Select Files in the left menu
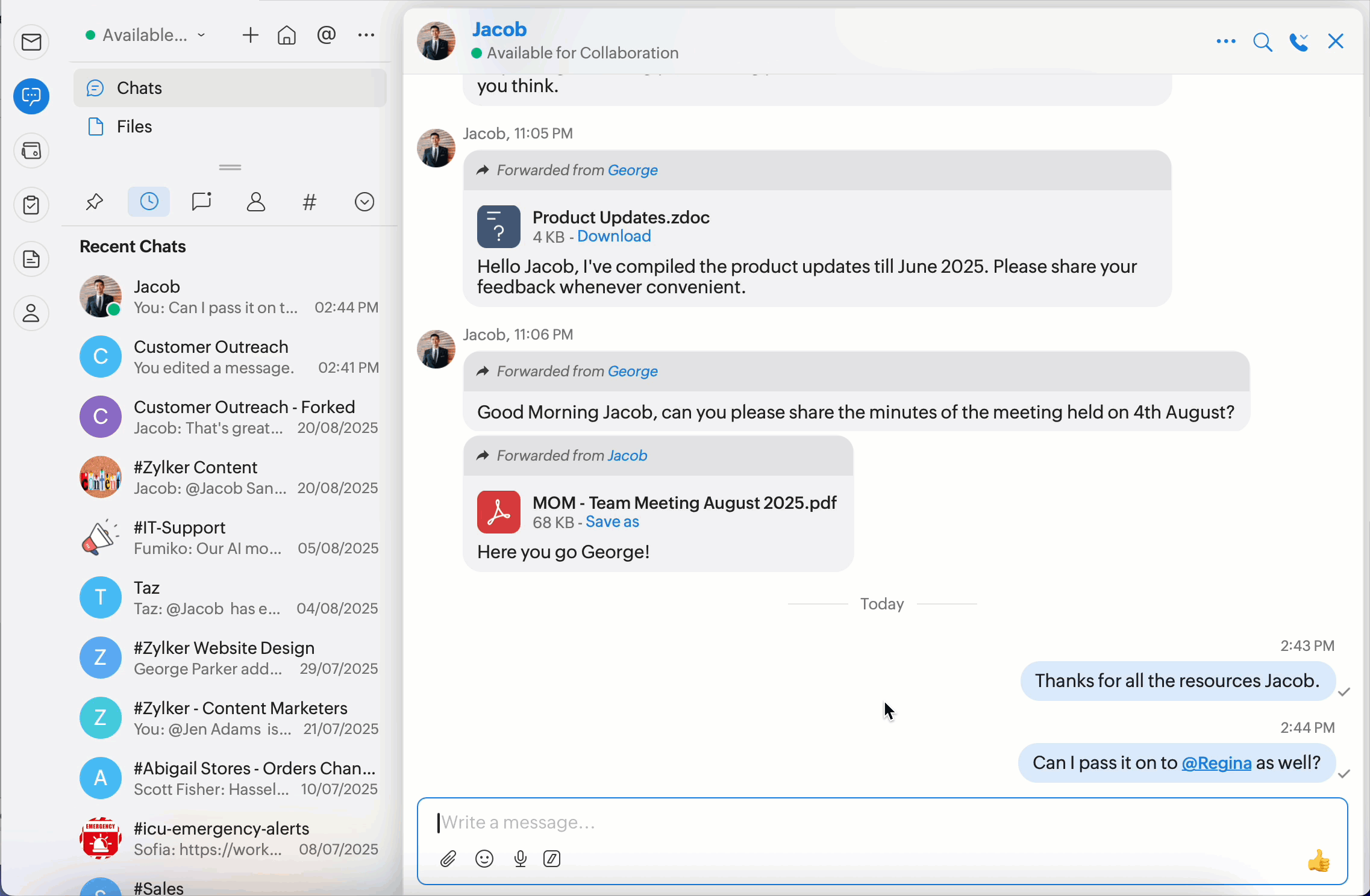The image size is (1370, 896). pyautogui.click(x=134, y=126)
